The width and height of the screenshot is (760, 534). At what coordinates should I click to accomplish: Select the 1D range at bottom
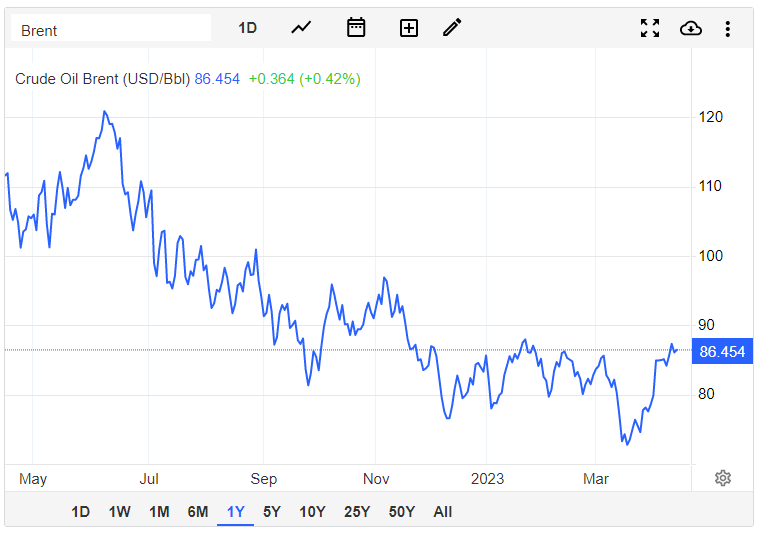pyautogui.click(x=80, y=512)
